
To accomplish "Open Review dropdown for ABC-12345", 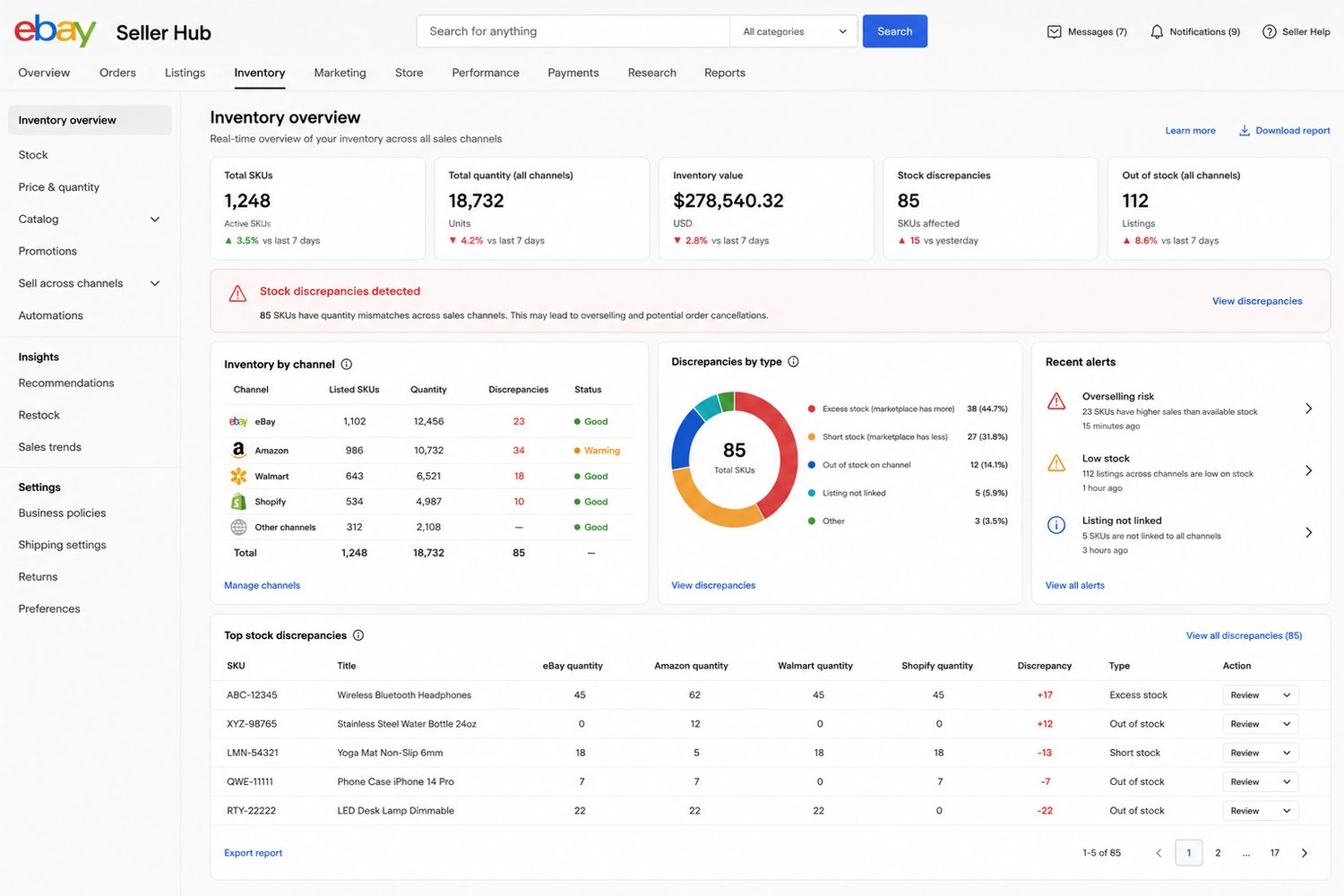I will [x=1260, y=695].
